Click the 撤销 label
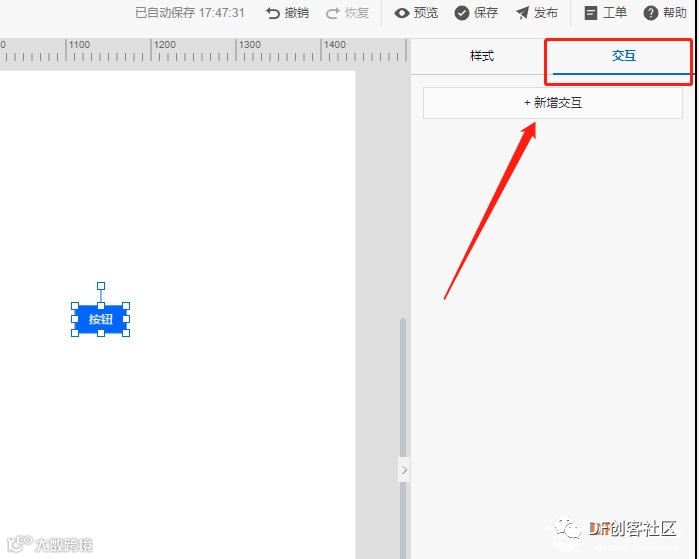Image resolution: width=699 pixels, height=559 pixels. click(x=296, y=13)
